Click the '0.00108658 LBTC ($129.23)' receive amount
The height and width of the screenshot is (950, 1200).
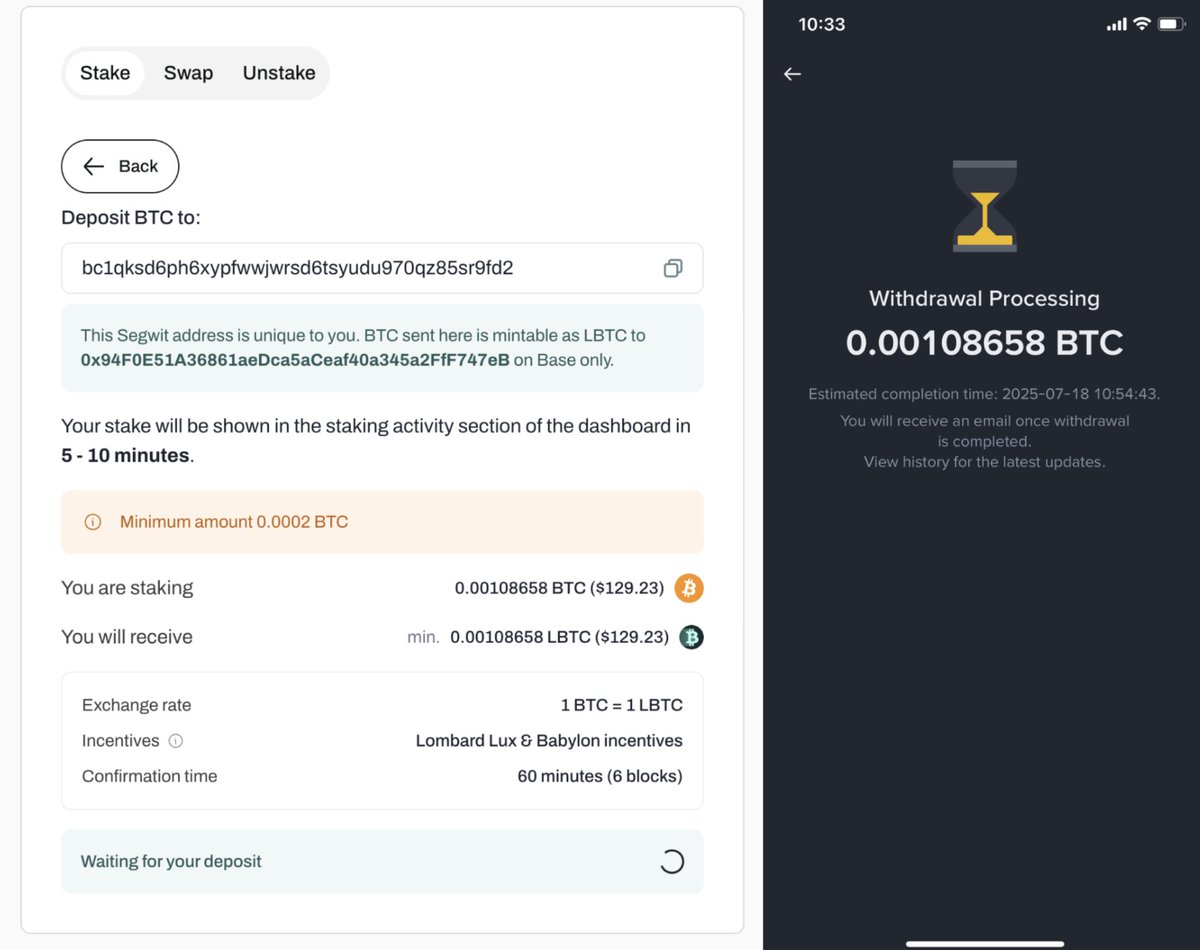[x=559, y=637]
